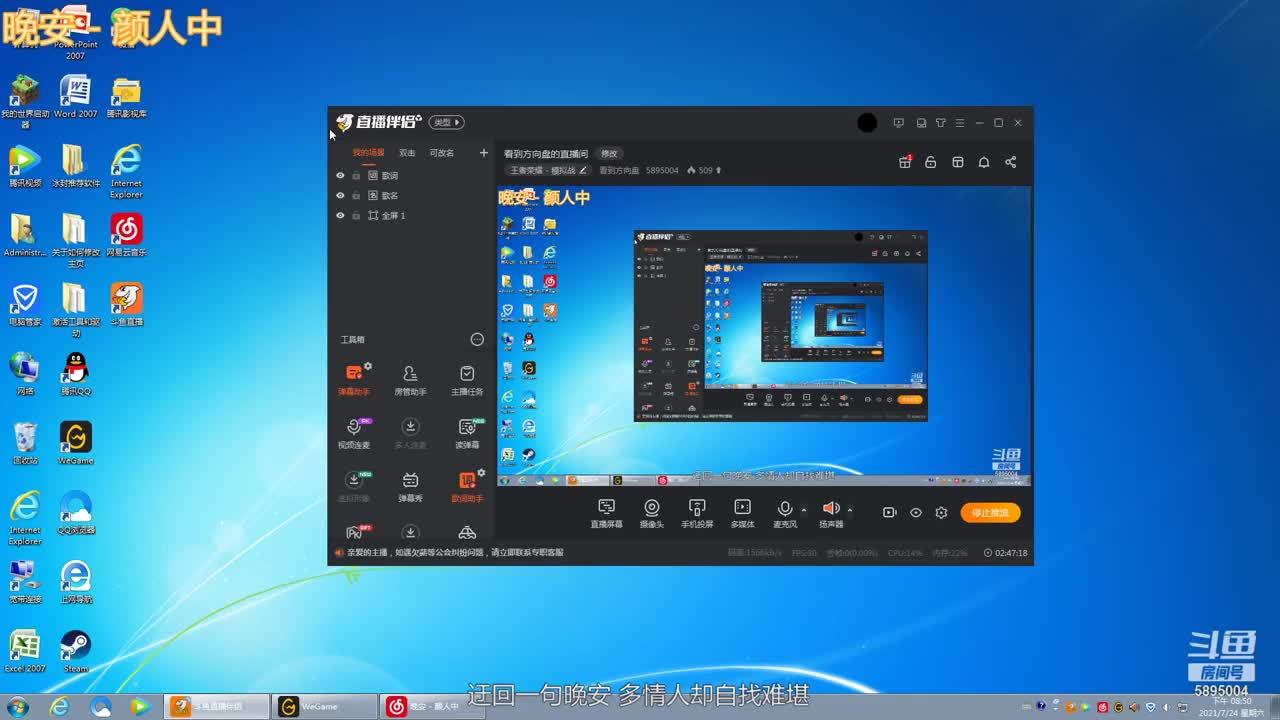Open the 歌词助手 settings gear
1280x720 pixels.
point(481,473)
